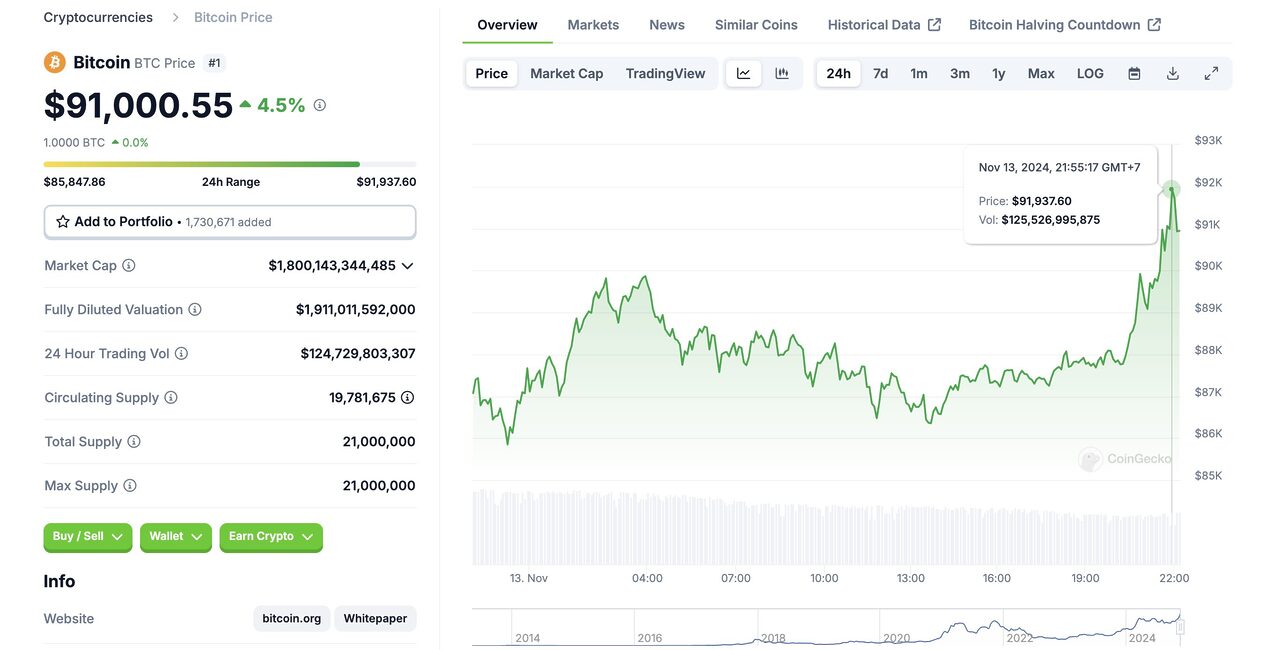Viewport: 1280px width, 650px height.
Task: Click the star icon in Add to Portfolio
Action: (63, 222)
